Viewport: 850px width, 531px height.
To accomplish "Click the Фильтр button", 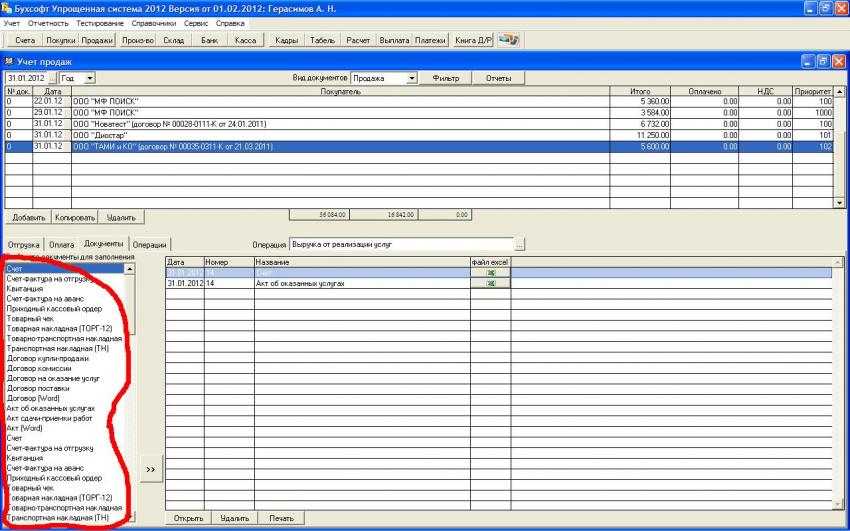I will click(445, 78).
